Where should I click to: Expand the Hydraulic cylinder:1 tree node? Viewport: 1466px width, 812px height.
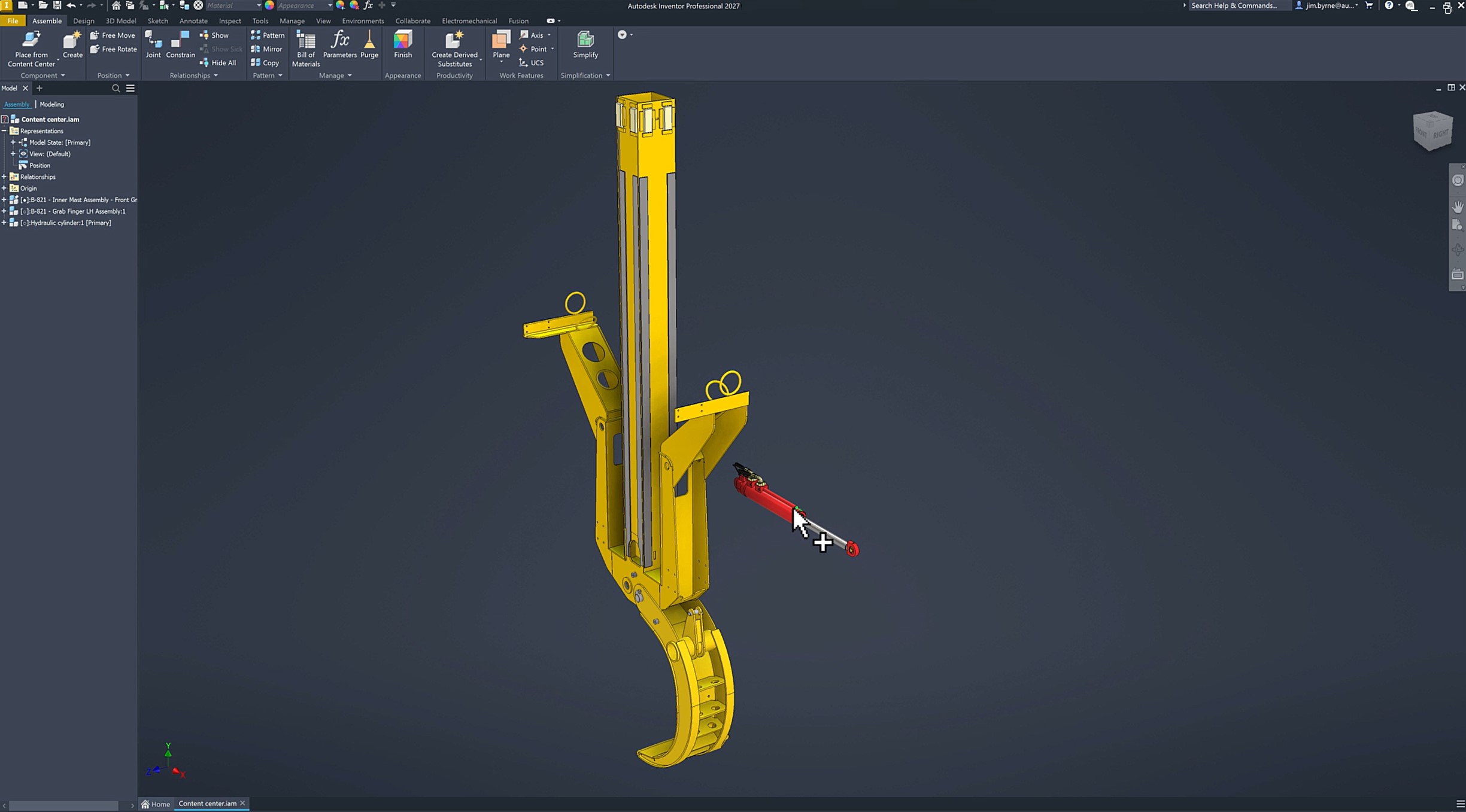pyautogui.click(x=4, y=223)
